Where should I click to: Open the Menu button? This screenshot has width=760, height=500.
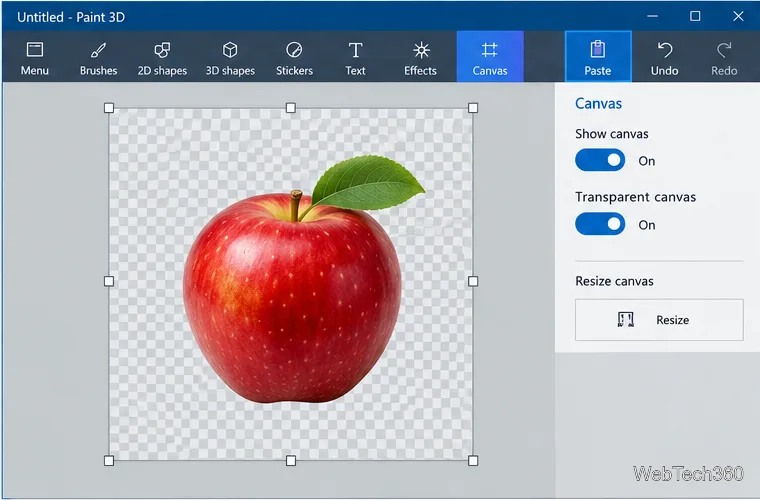[x=34, y=57]
